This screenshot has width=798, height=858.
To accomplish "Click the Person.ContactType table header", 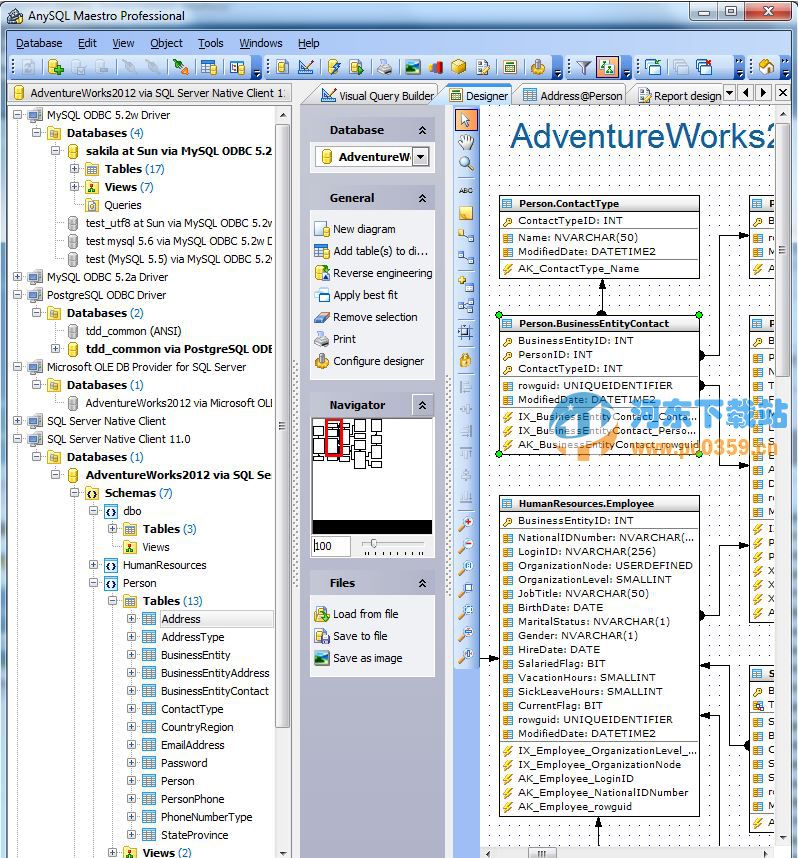I will (x=599, y=204).
